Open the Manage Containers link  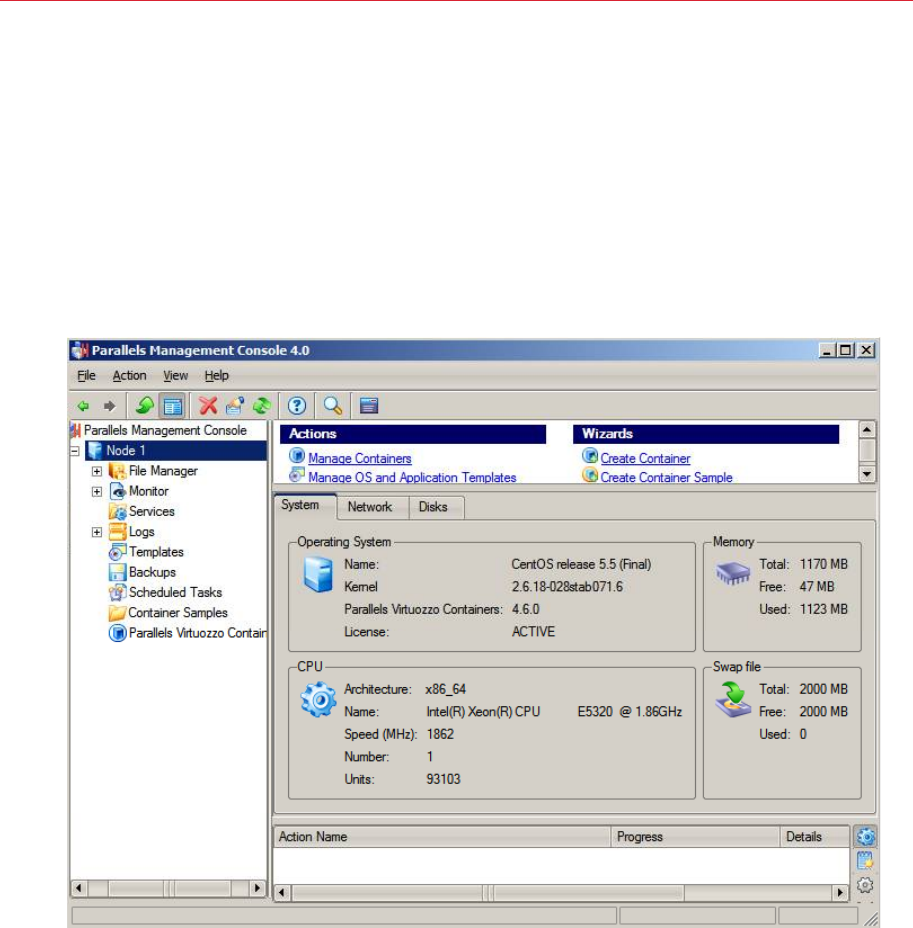(360, 458)
